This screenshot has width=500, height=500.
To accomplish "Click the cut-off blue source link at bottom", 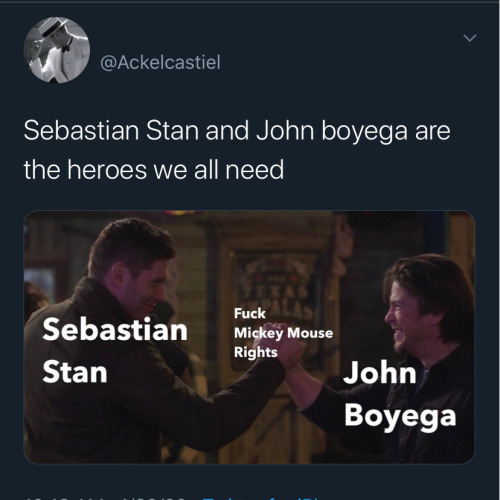I will click(x=260, y=498).
